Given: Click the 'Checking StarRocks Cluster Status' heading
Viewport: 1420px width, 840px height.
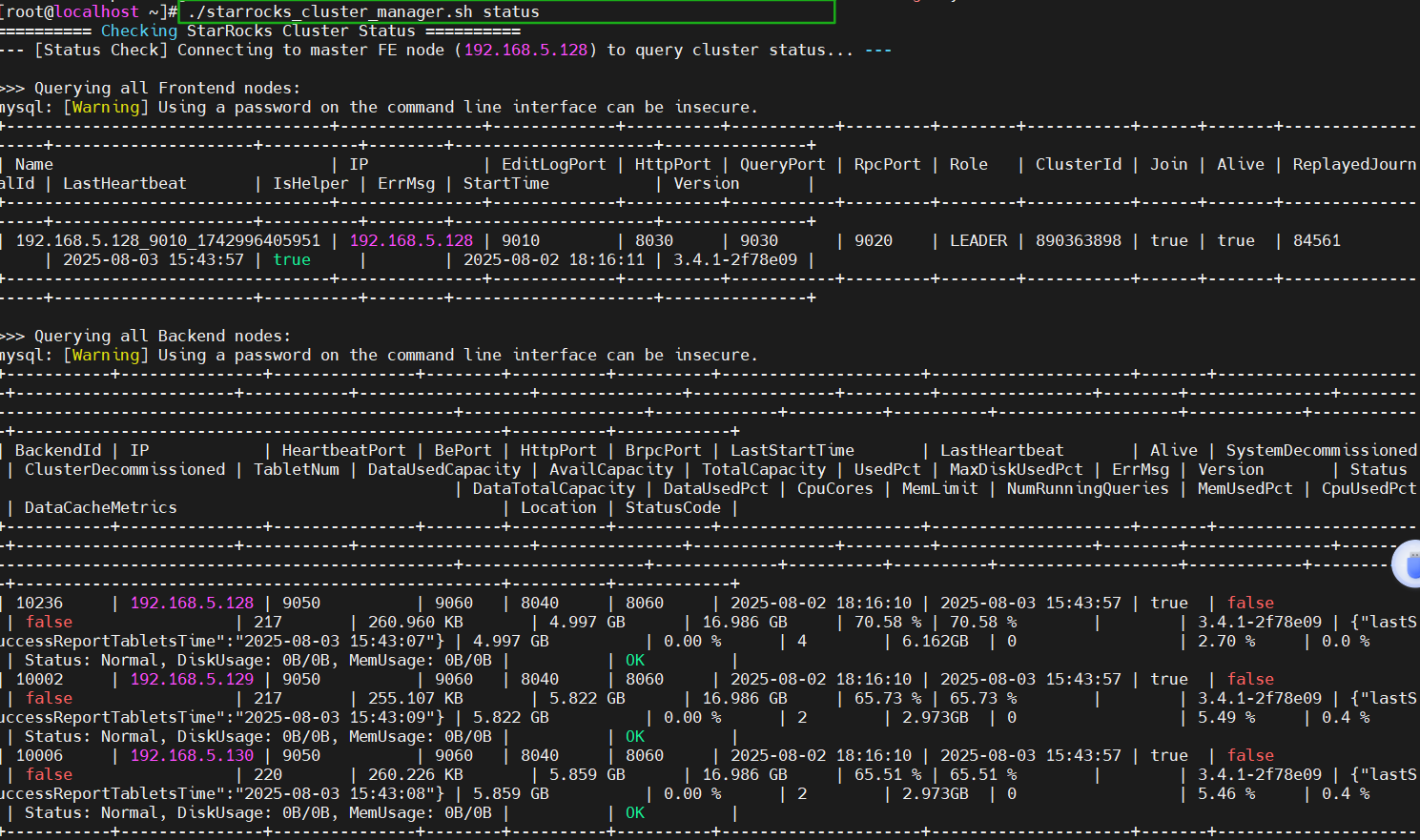Looking at the screenshot, I should pos(258,31).
